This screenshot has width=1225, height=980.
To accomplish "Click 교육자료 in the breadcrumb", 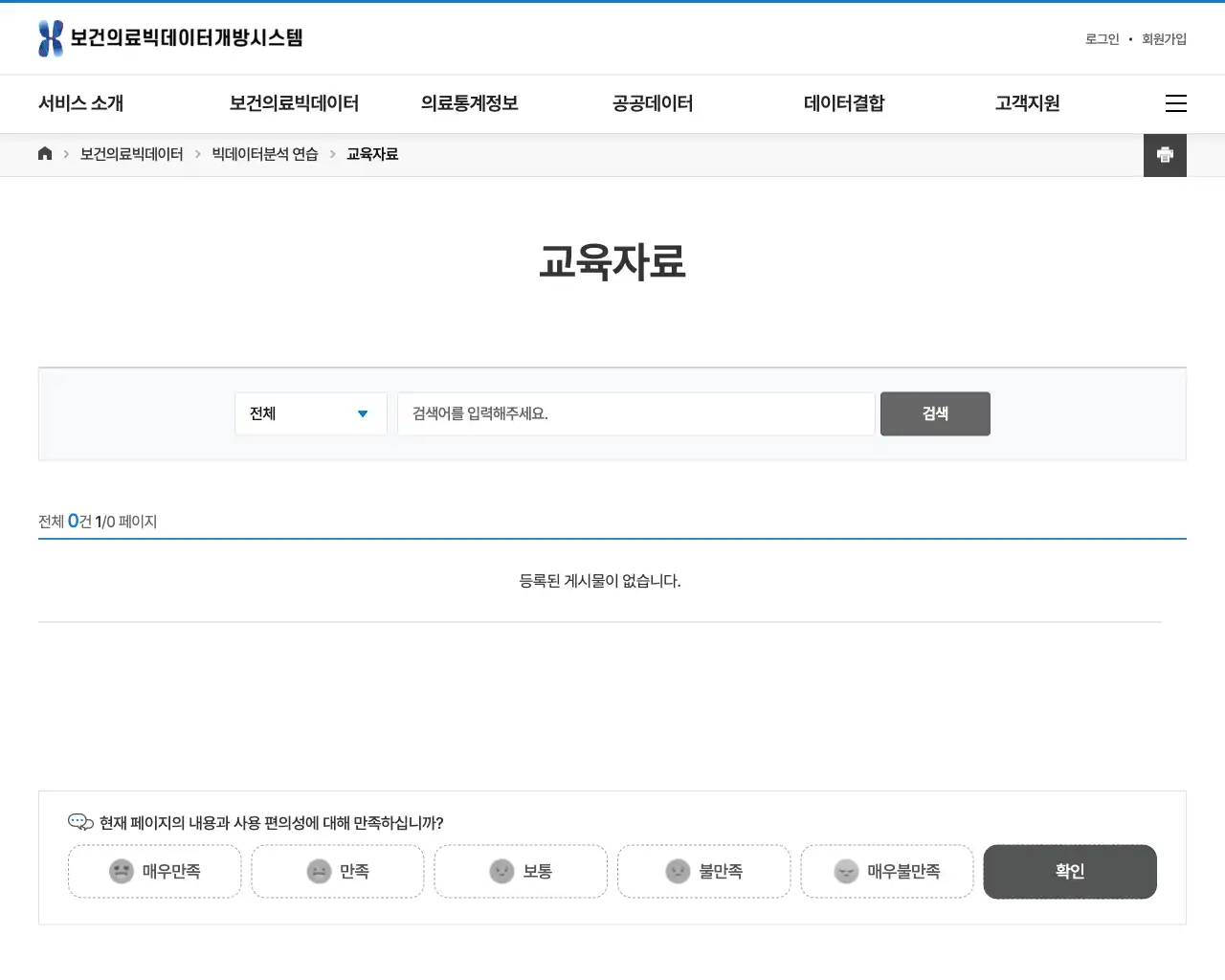I will point(372,154).
